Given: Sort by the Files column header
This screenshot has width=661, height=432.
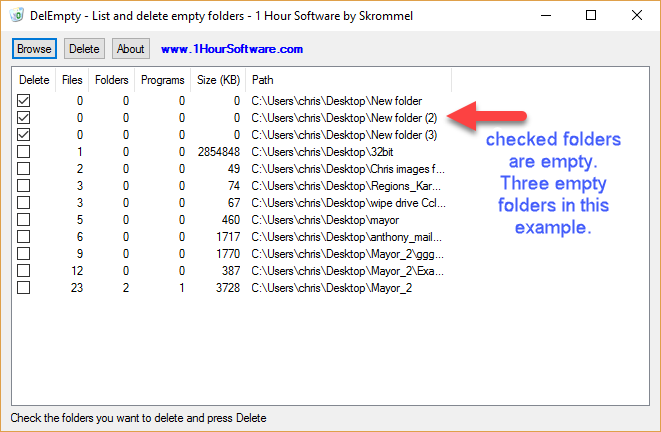Looking at the screenshot, I should (72, 80).
